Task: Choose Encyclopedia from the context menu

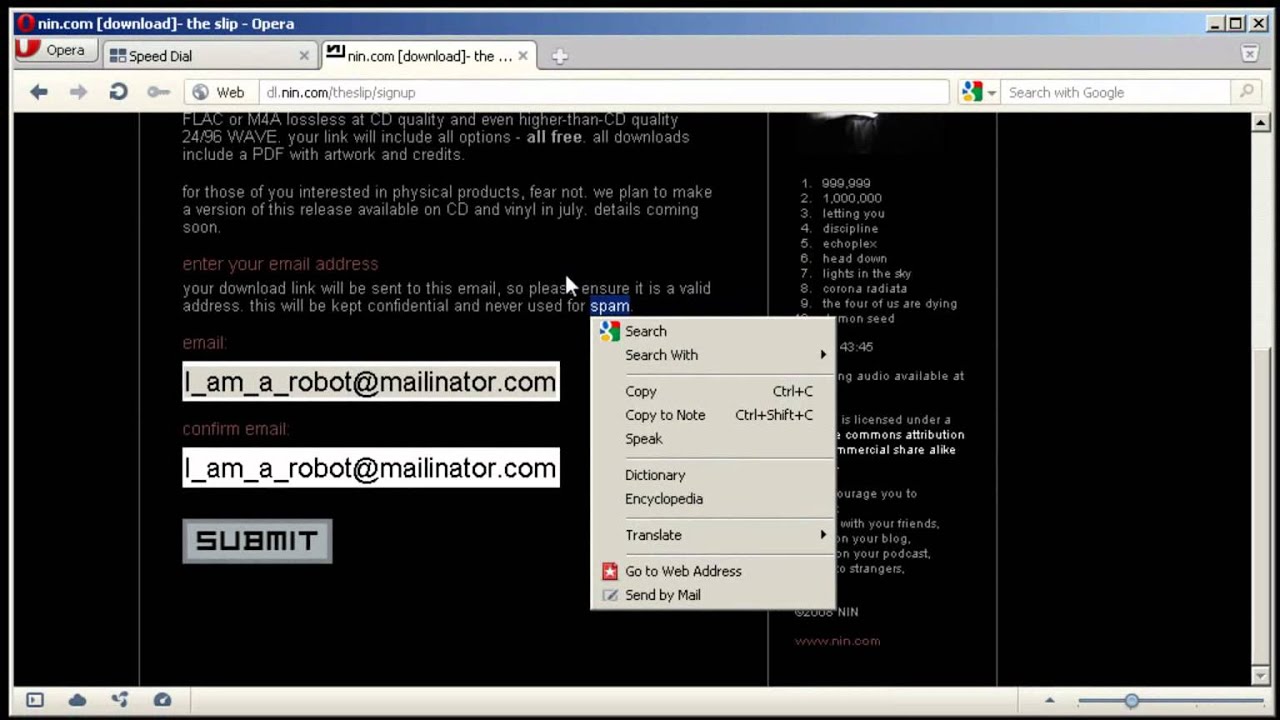Action: [x=713, y=499]
